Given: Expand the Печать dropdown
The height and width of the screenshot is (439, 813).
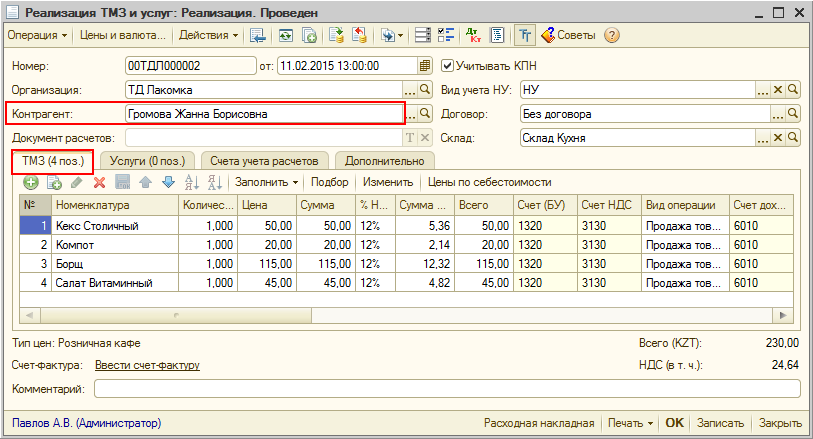Looking at the screenshot, I should coord(629,423).
